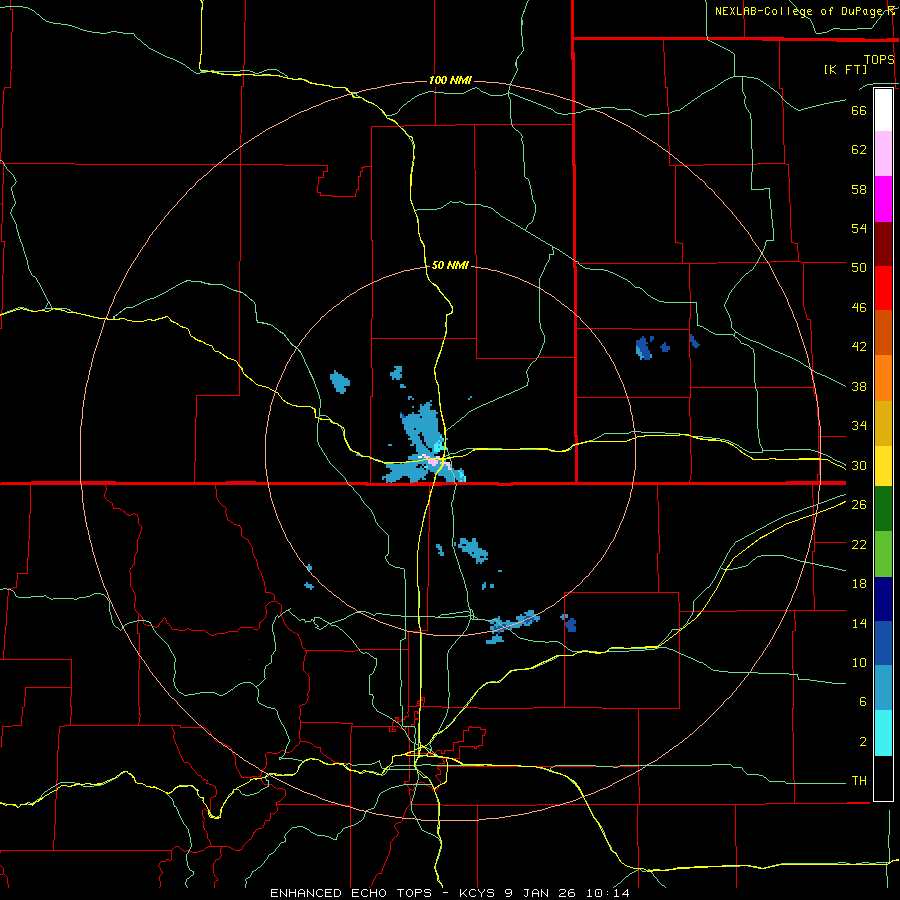The width and height of the screenshot is (900, 900).
Task: Click the legend value "22"
Action: 859,544
